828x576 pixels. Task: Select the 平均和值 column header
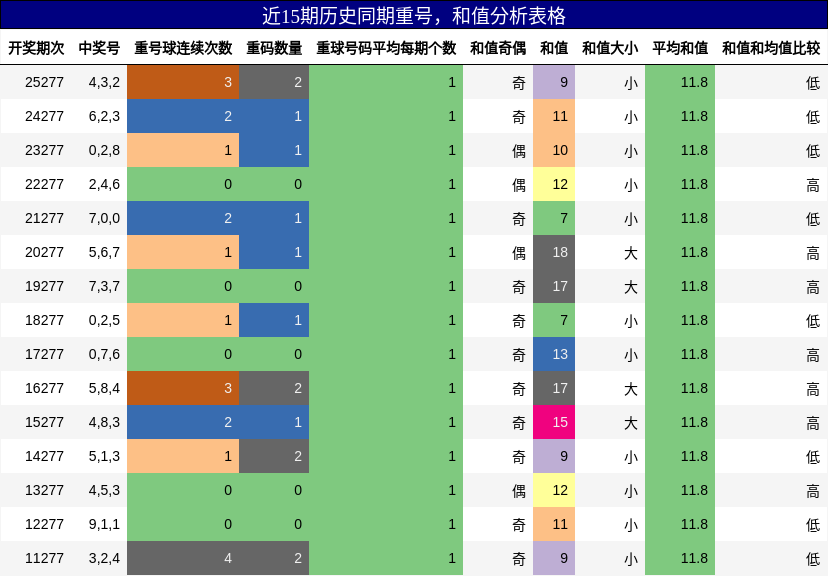(680, 48)
